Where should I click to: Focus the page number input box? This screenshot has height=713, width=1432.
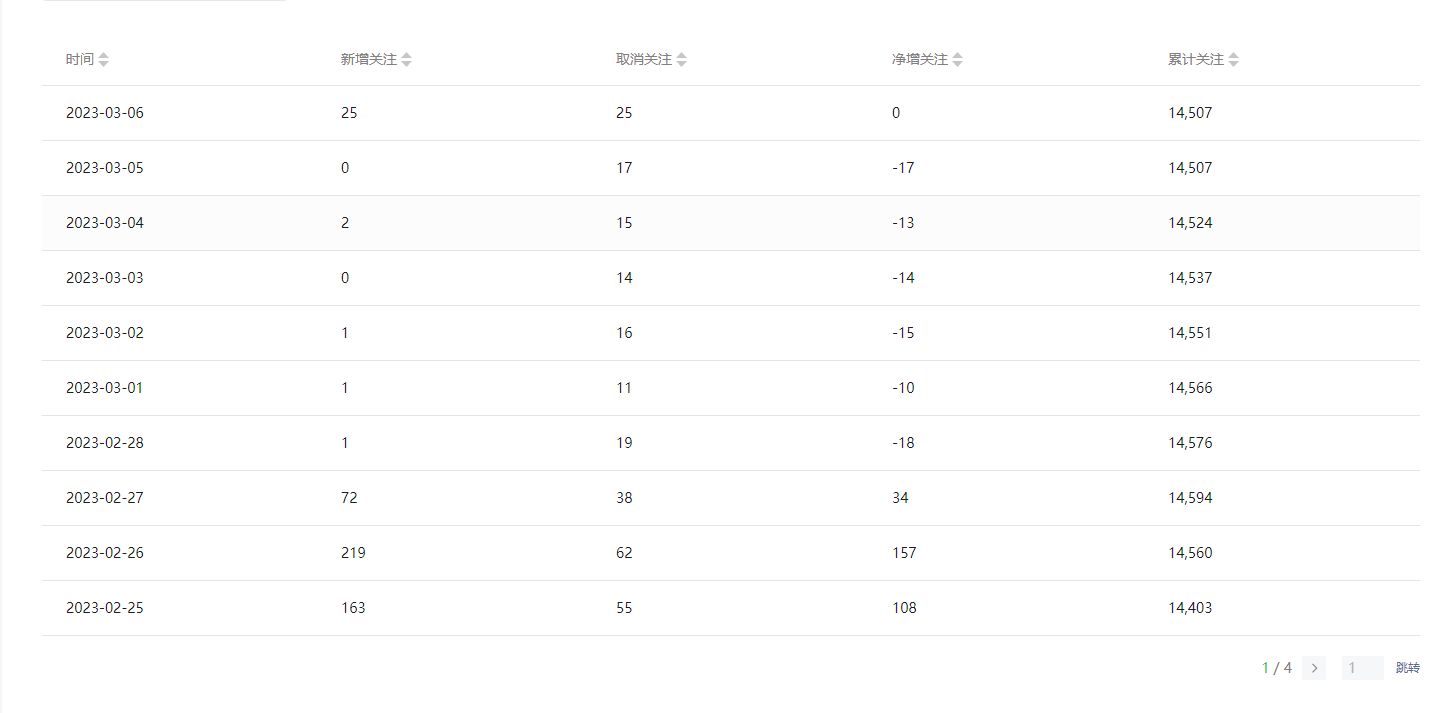click(1363, 668)
